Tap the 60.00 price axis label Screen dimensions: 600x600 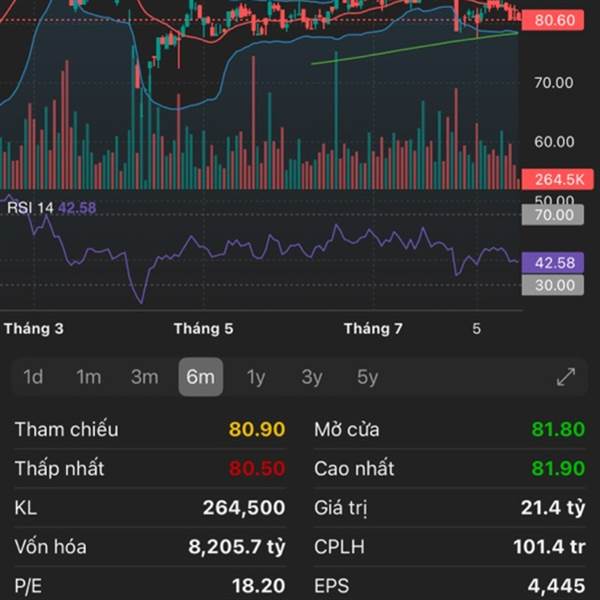pyautogui.click(x=554, y=142)
